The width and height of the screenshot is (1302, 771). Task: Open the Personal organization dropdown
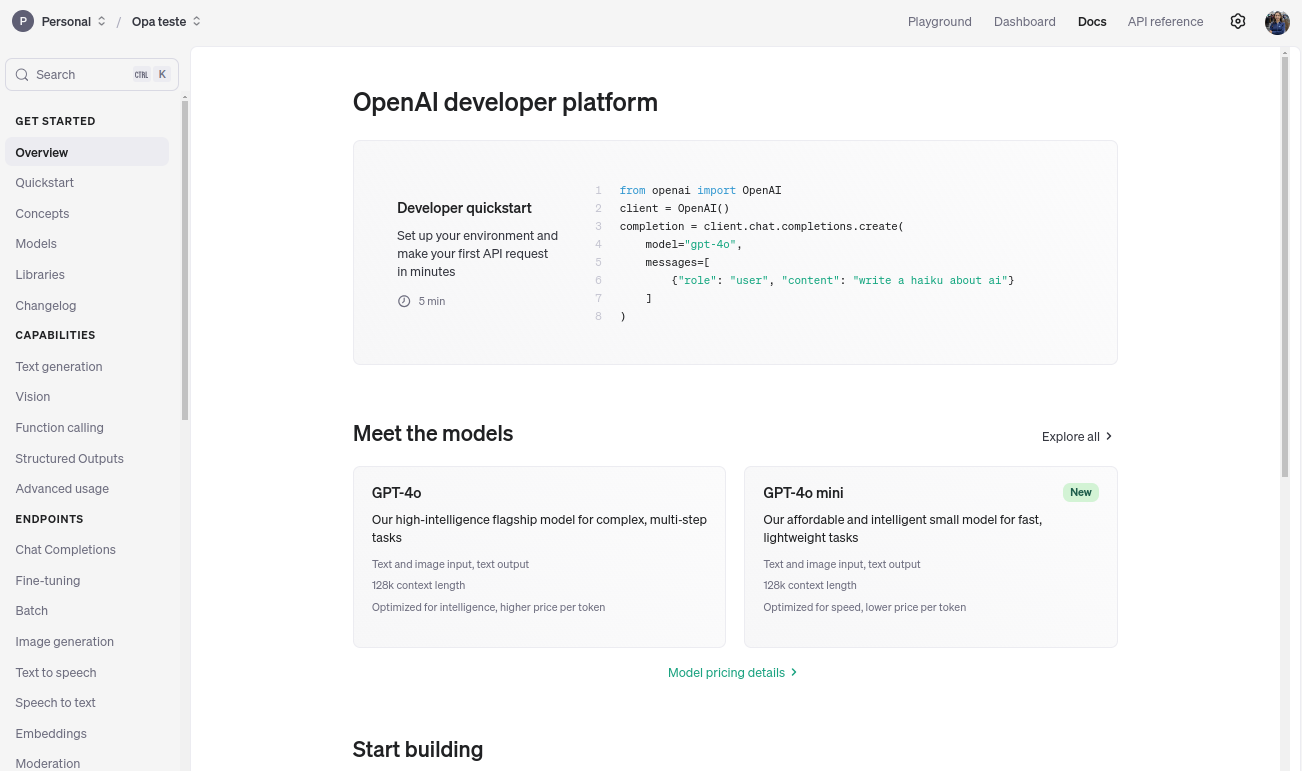[74, 21]
